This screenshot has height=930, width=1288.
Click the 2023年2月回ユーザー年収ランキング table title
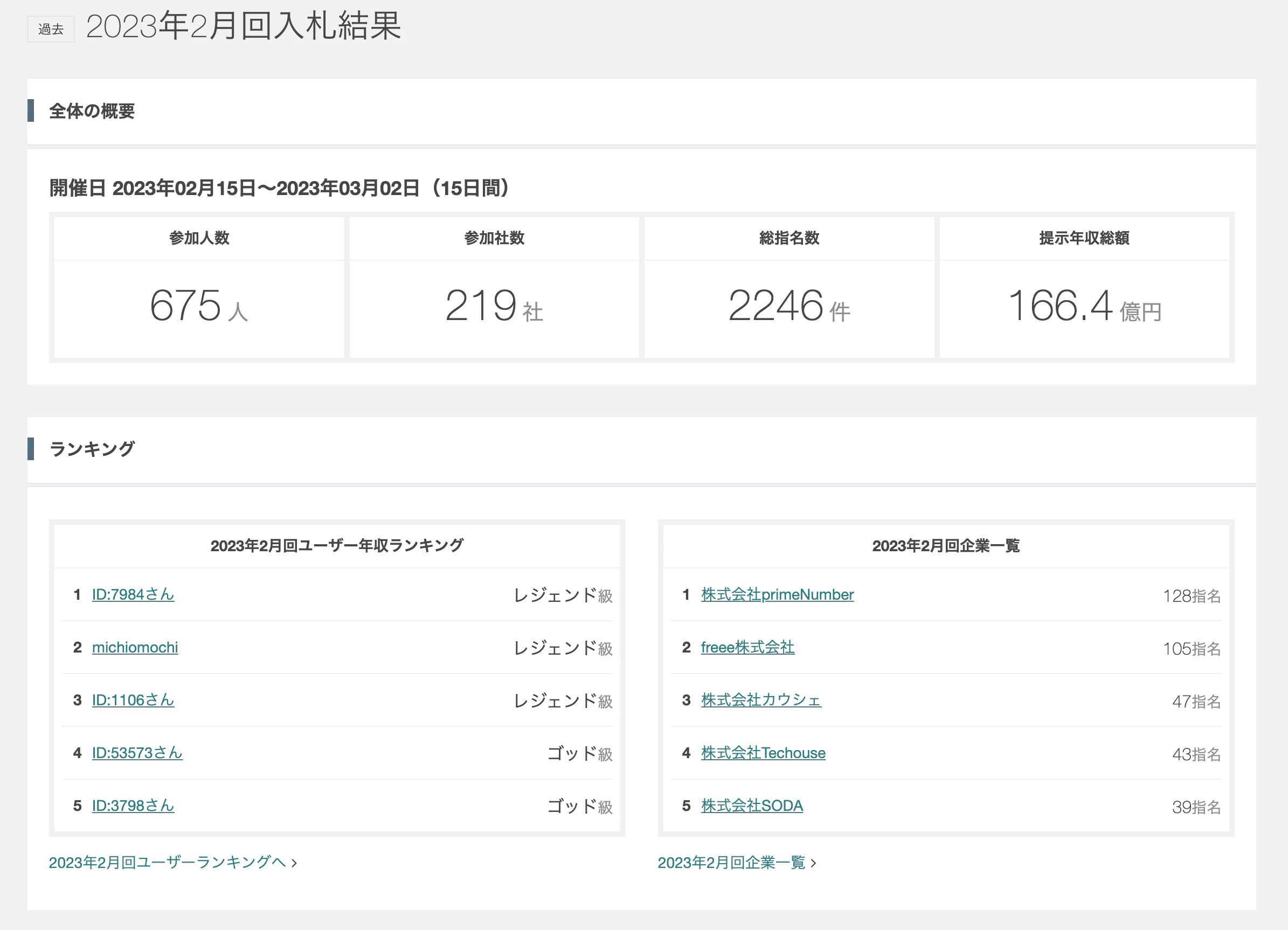(x=337, y=546)
